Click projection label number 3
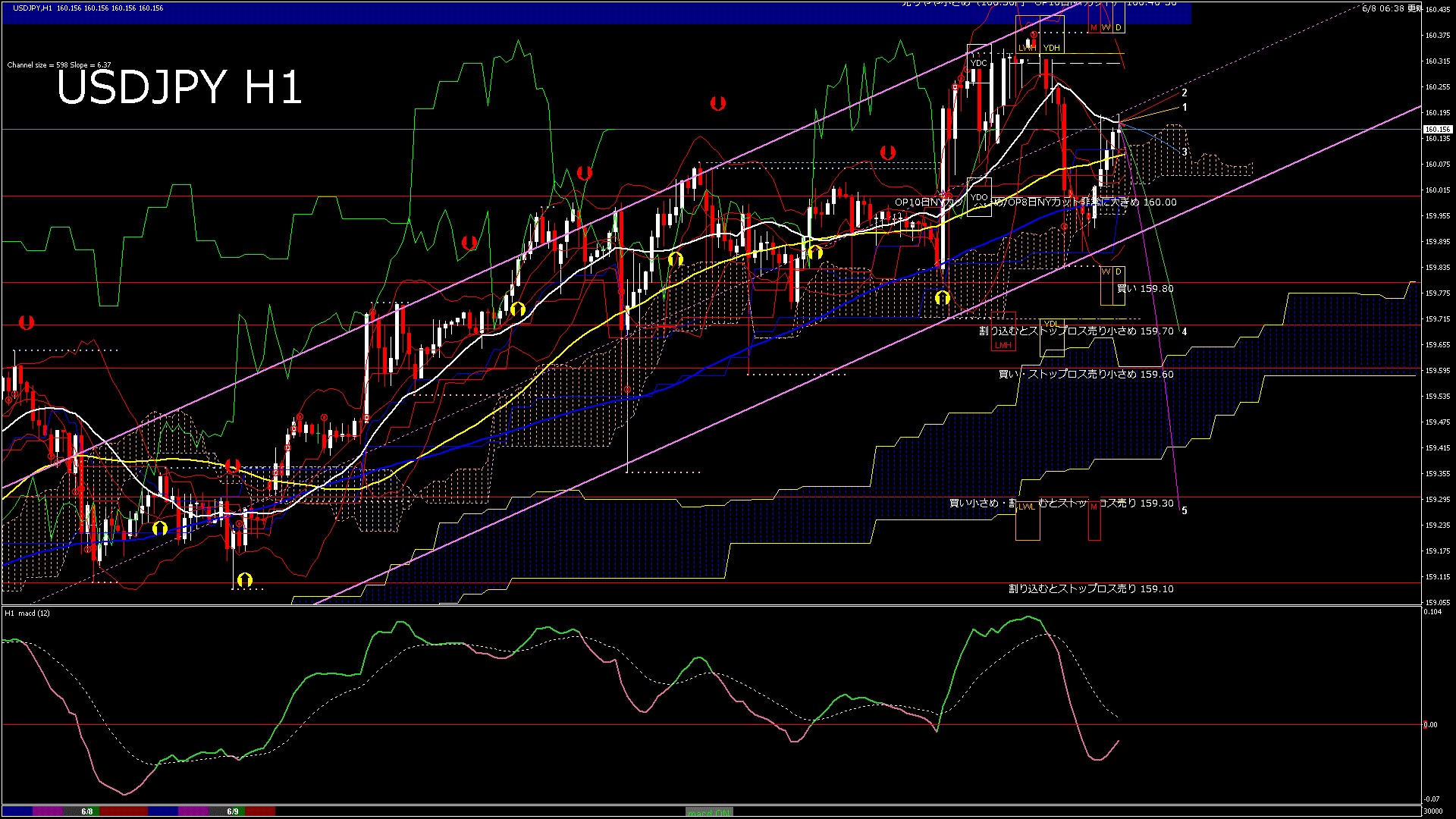Viewport: 1456px width, 819px height. 1185,152
